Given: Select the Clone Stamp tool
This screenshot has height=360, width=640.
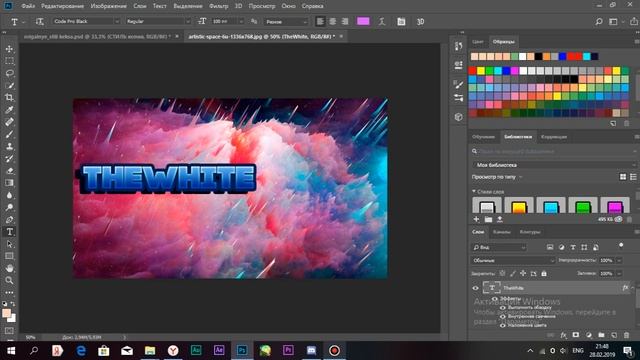Looking at the screenshot, I should point(9,147).
